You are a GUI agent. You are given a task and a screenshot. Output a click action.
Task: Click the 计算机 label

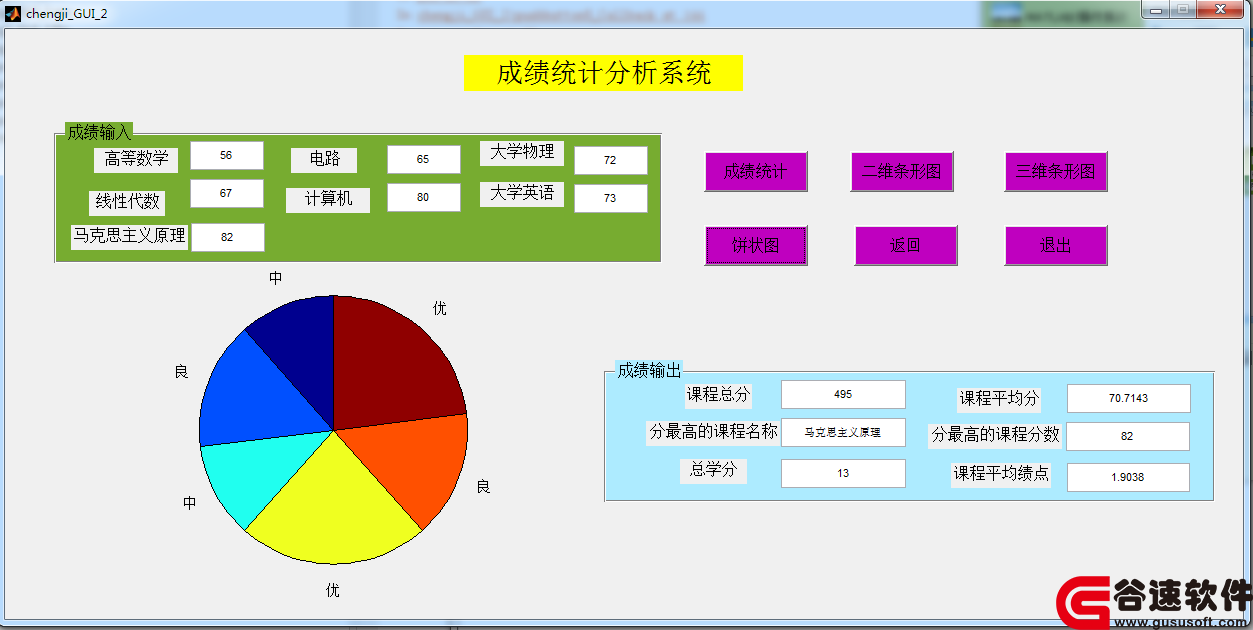click(329, 199)
